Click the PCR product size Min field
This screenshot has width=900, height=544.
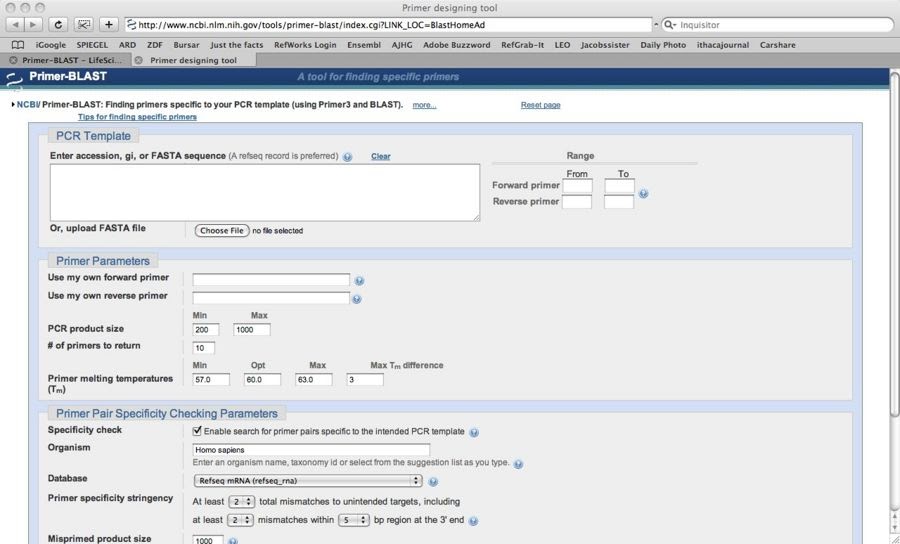(x=206, y=329)
